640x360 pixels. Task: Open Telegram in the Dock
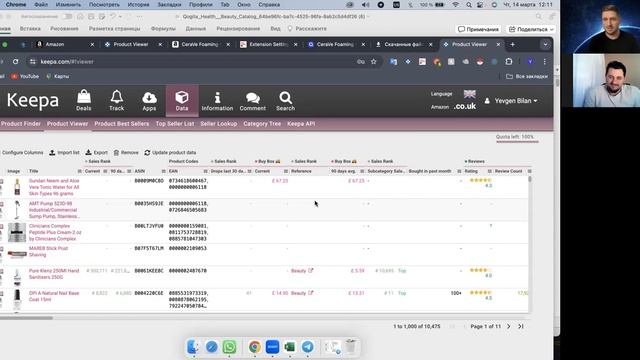click(x=308, y=347)
